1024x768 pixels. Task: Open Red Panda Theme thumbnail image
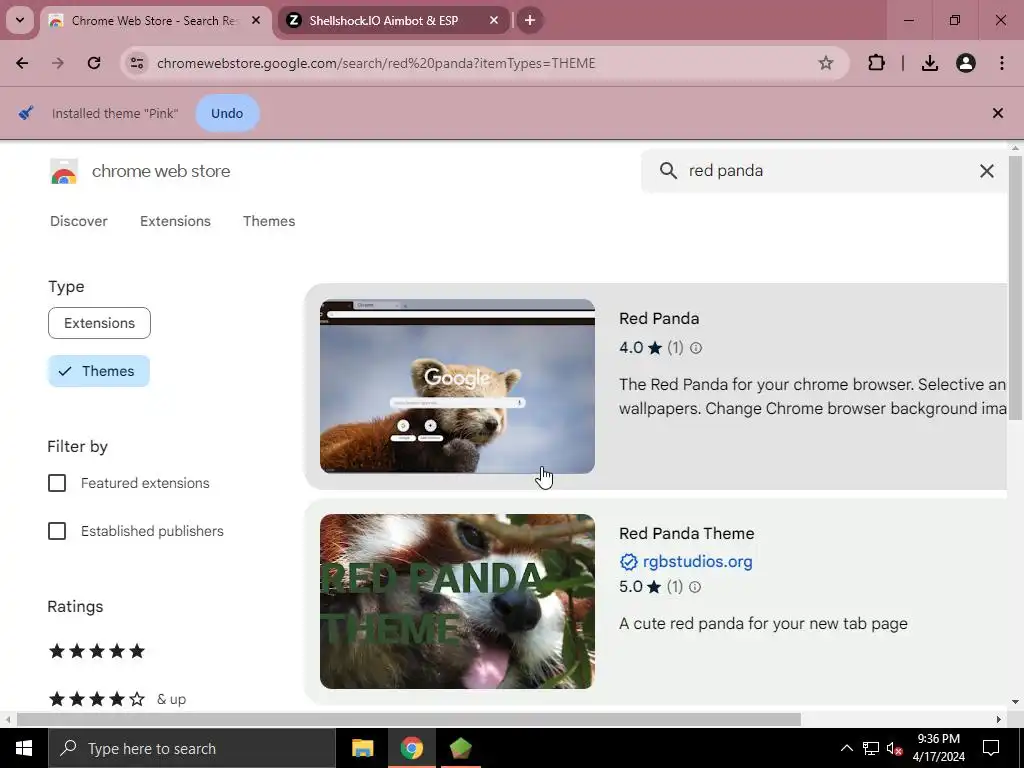click(x=457, y=601)
